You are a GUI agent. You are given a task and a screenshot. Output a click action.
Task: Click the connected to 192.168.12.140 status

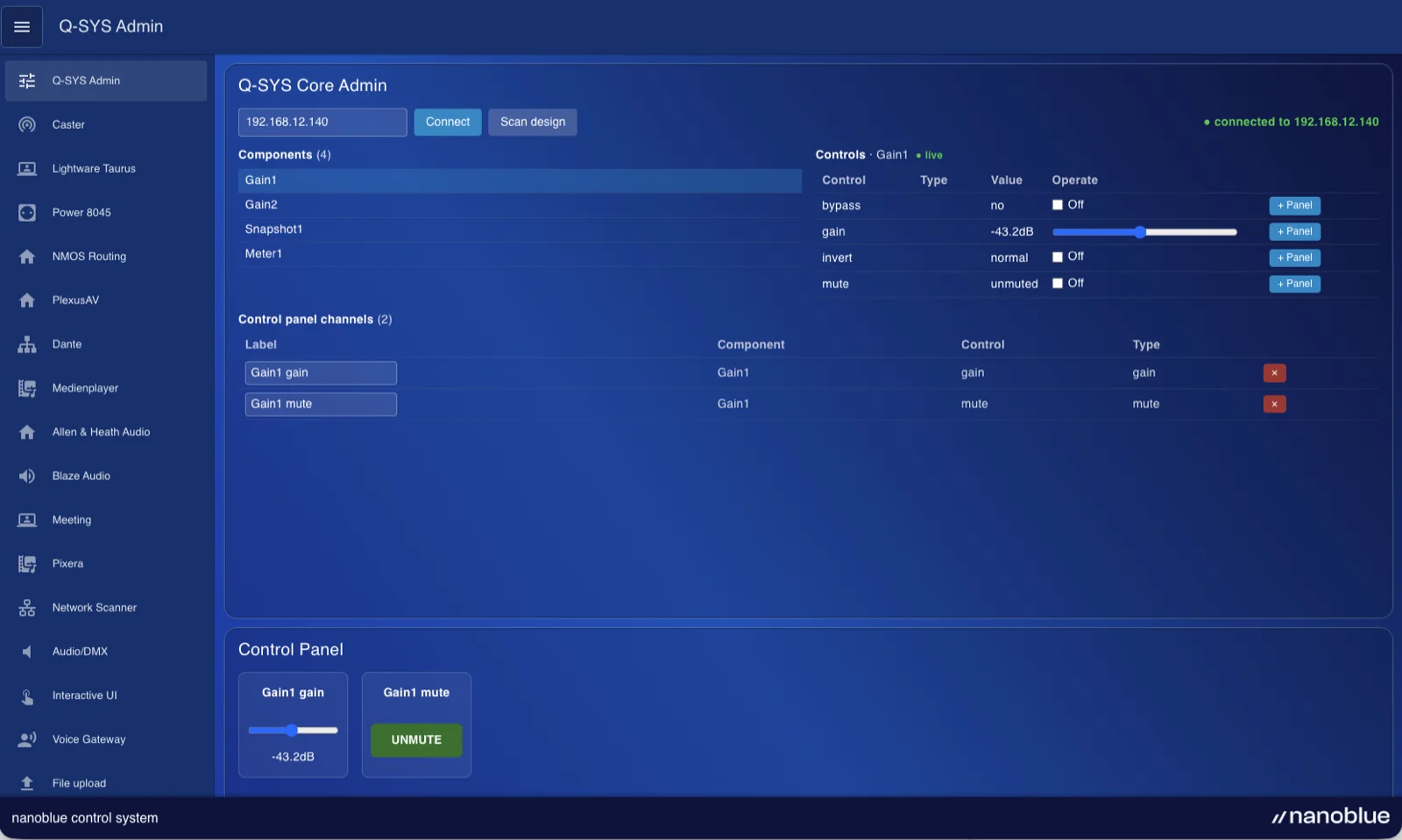(1291, 122)
